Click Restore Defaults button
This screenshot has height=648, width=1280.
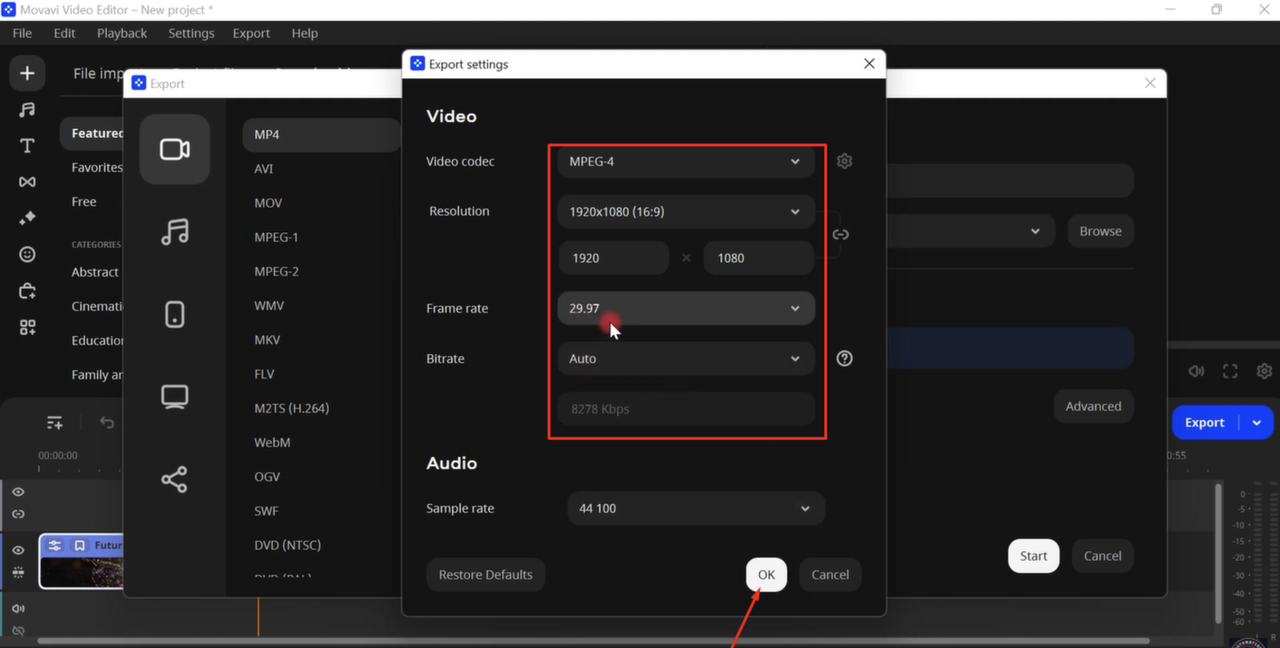[x=485, y=574]
